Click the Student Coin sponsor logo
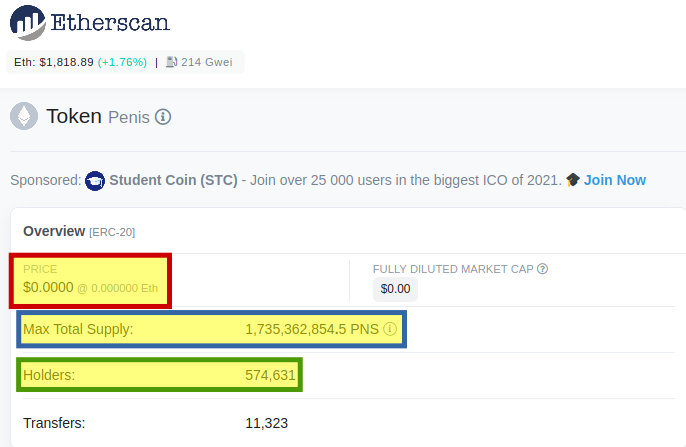This screenshot has height=447, width=686. point(95,181)
